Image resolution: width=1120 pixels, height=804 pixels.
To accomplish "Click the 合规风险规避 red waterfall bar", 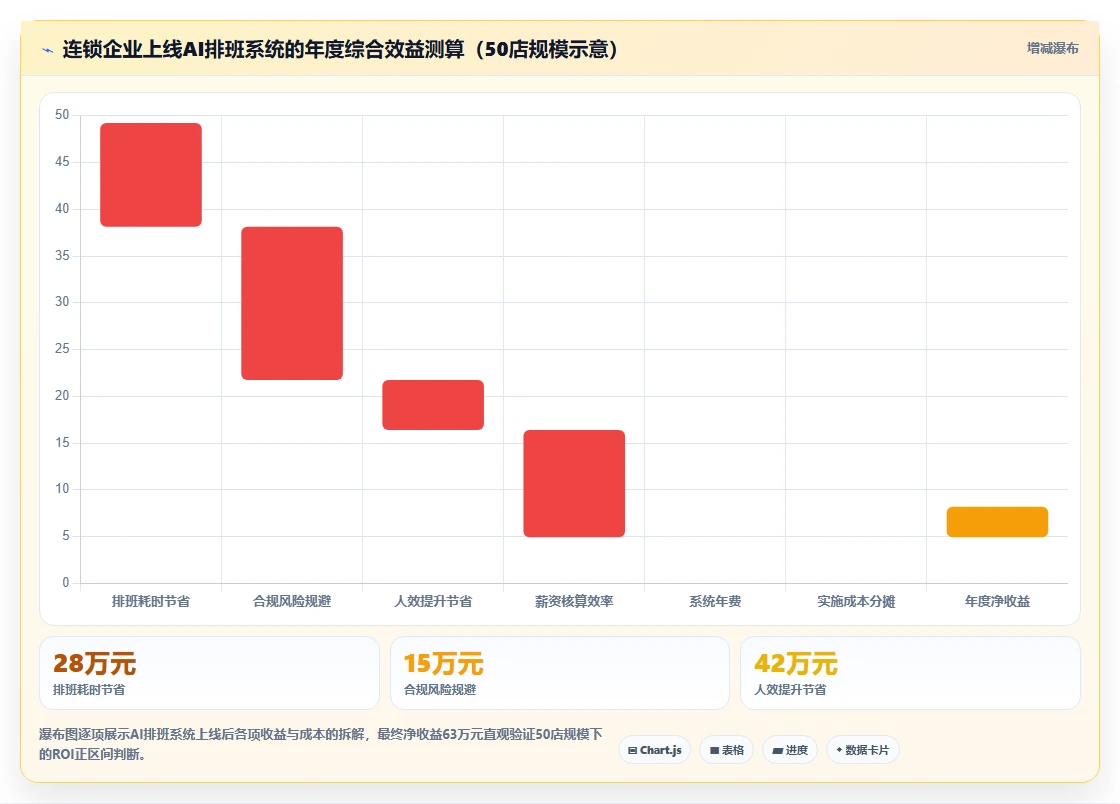I will 292,303.
